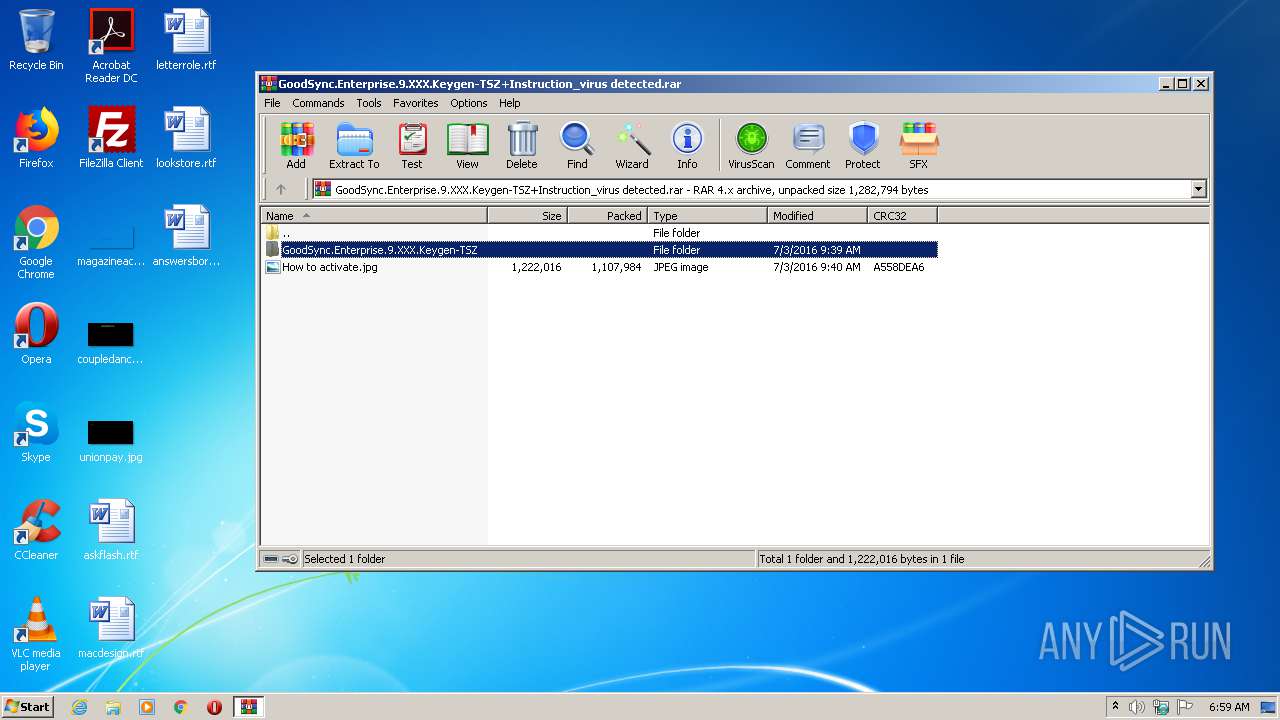Click the Protect shield icon
The image size is (1280, 720).
point(862,146)
